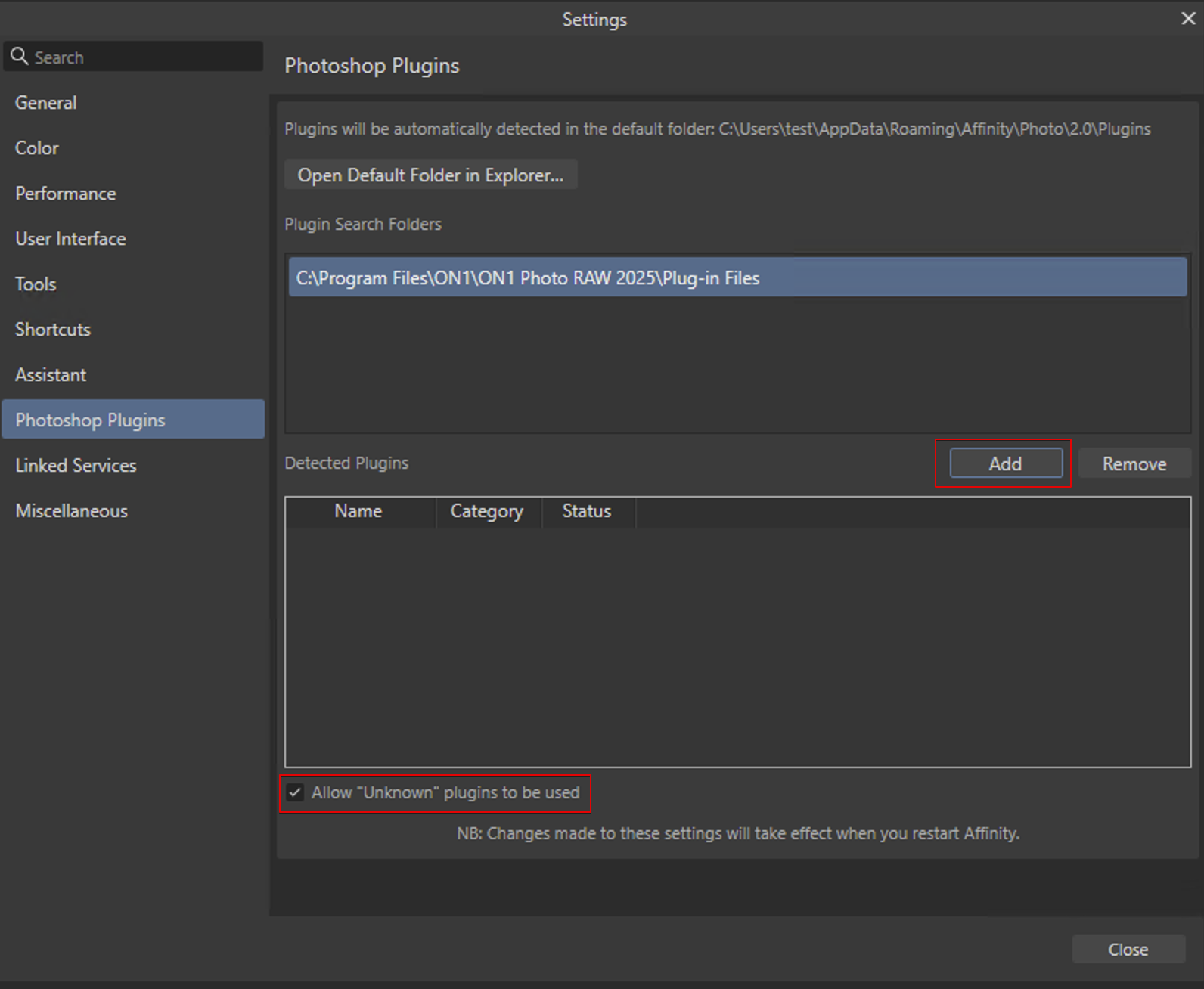Image resolution: width=1204 pixels, height=989 pixels.
Task: Remove the selected plugin search folder
Action: click(x=1134, y=463)
